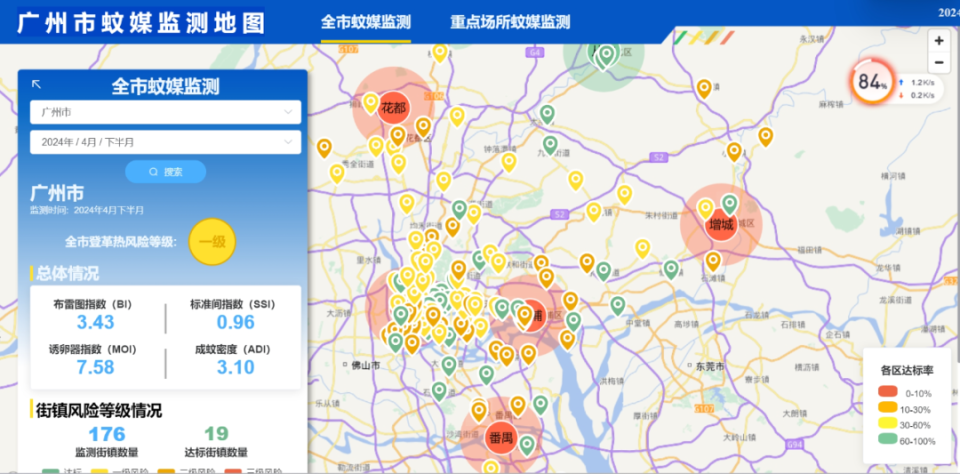Screen dimensions: 960x474
Task: Click yellow marker touching 花都 circle's left side
Action: click(x=370, y=103)
